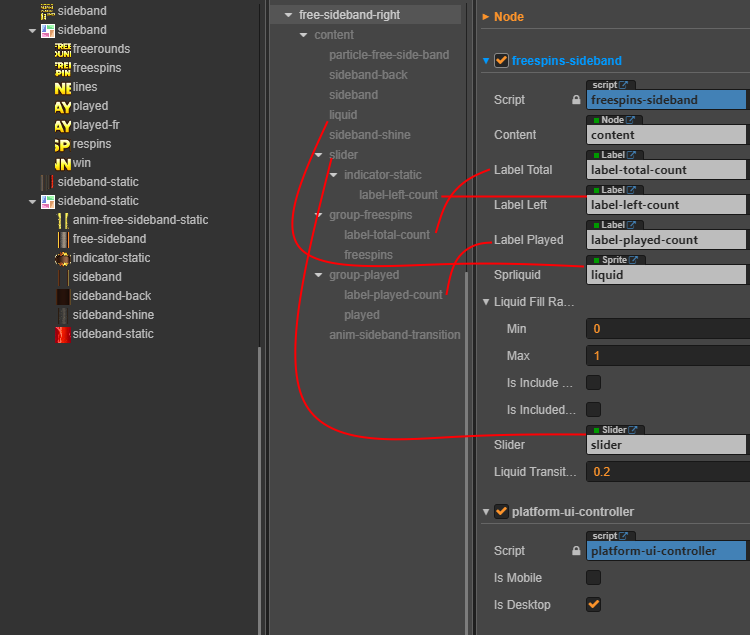Click the free-sideband asset icon
The image size is (750, 635).
63,240
